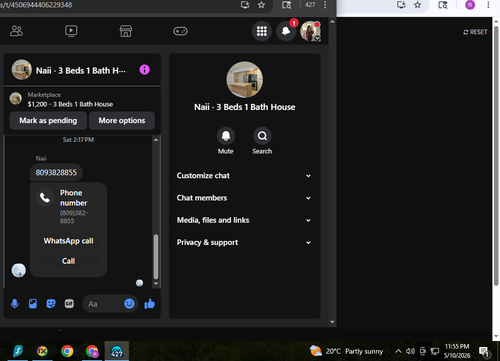Bookmark star icon in the light browser window
This screenshot has width=500, height=361.
click(417, 5)
